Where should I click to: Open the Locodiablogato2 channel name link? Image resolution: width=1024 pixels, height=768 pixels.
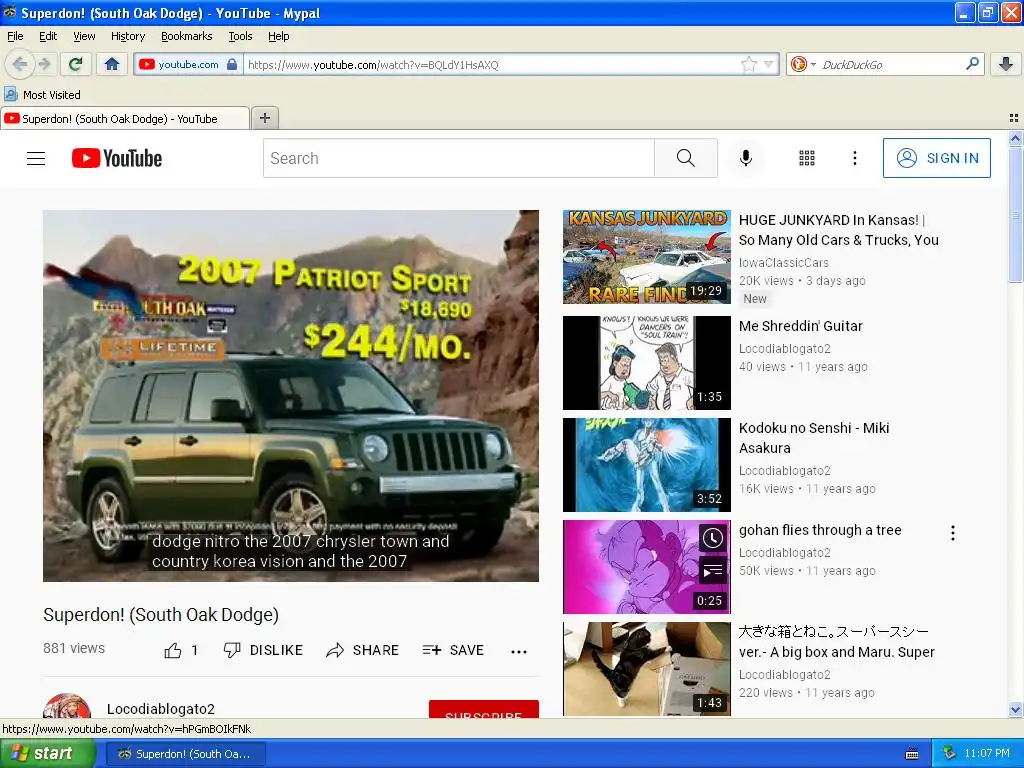click(x=161, y=709)
